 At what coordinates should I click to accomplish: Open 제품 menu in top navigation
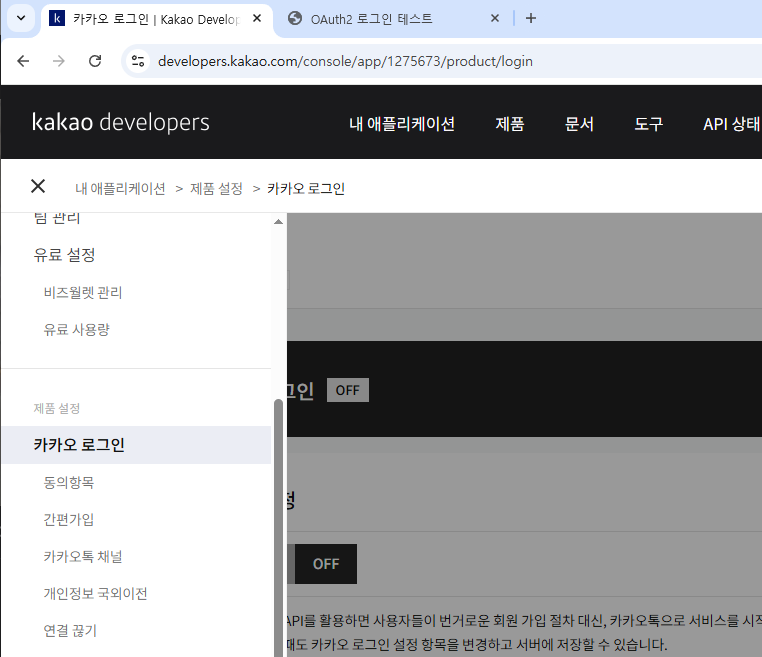pyautogui.click(x=510, y=124)
